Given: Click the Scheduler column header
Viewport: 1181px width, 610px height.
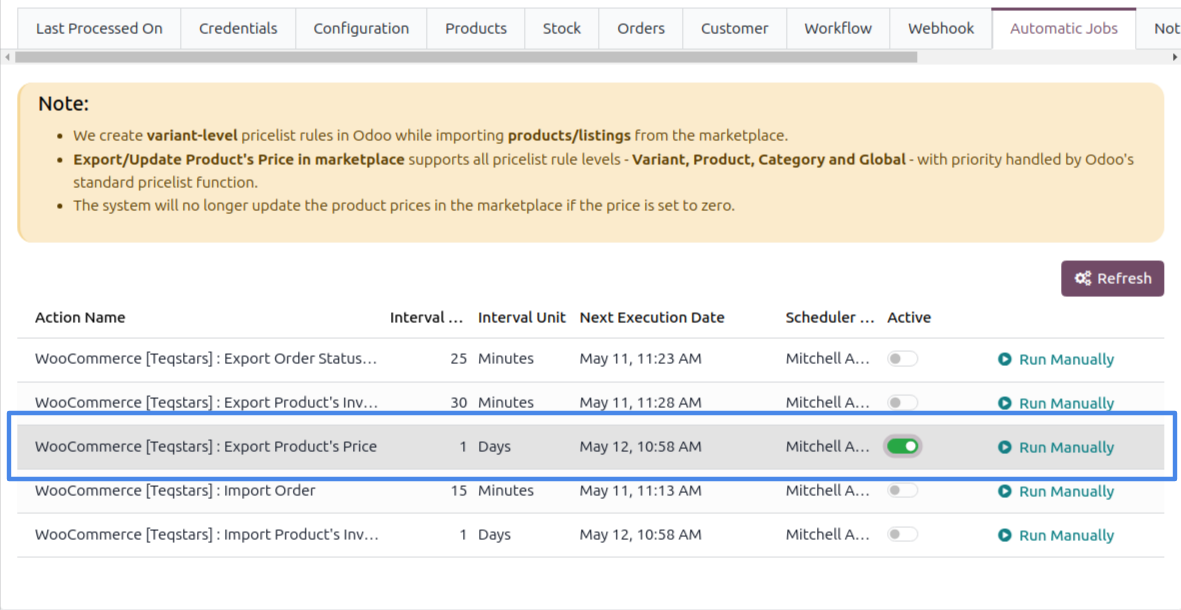Looking at the screenshot, I should [x=829, y=318].
